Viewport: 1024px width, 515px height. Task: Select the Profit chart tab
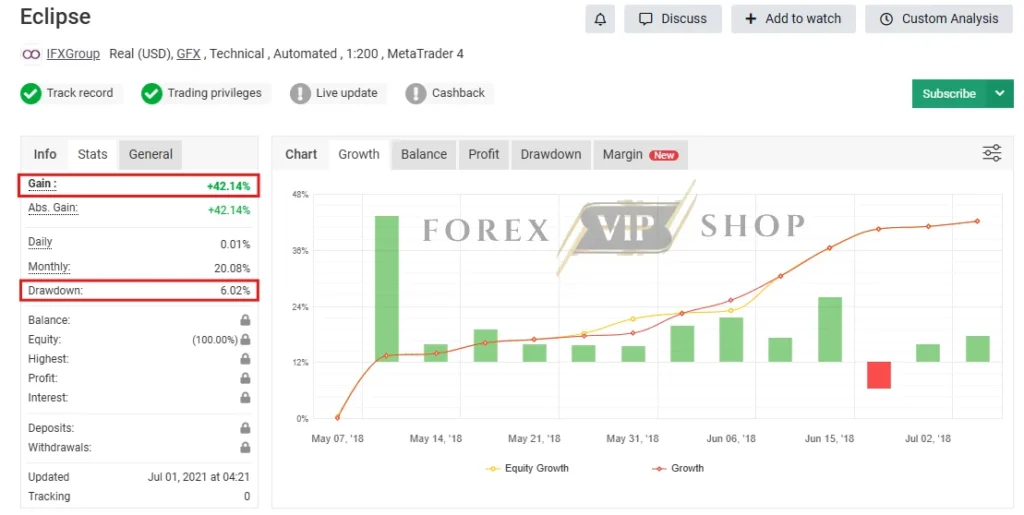tap(484, 154)
